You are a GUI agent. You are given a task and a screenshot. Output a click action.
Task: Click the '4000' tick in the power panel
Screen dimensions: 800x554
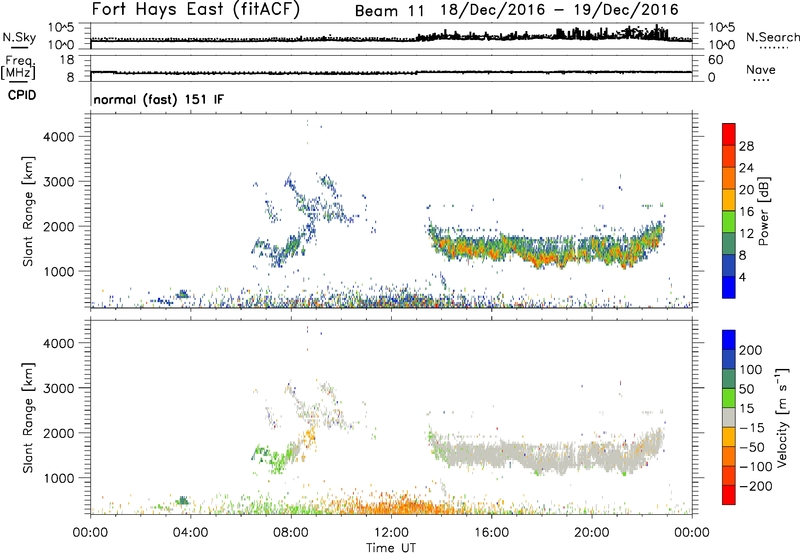coord(59,137)
